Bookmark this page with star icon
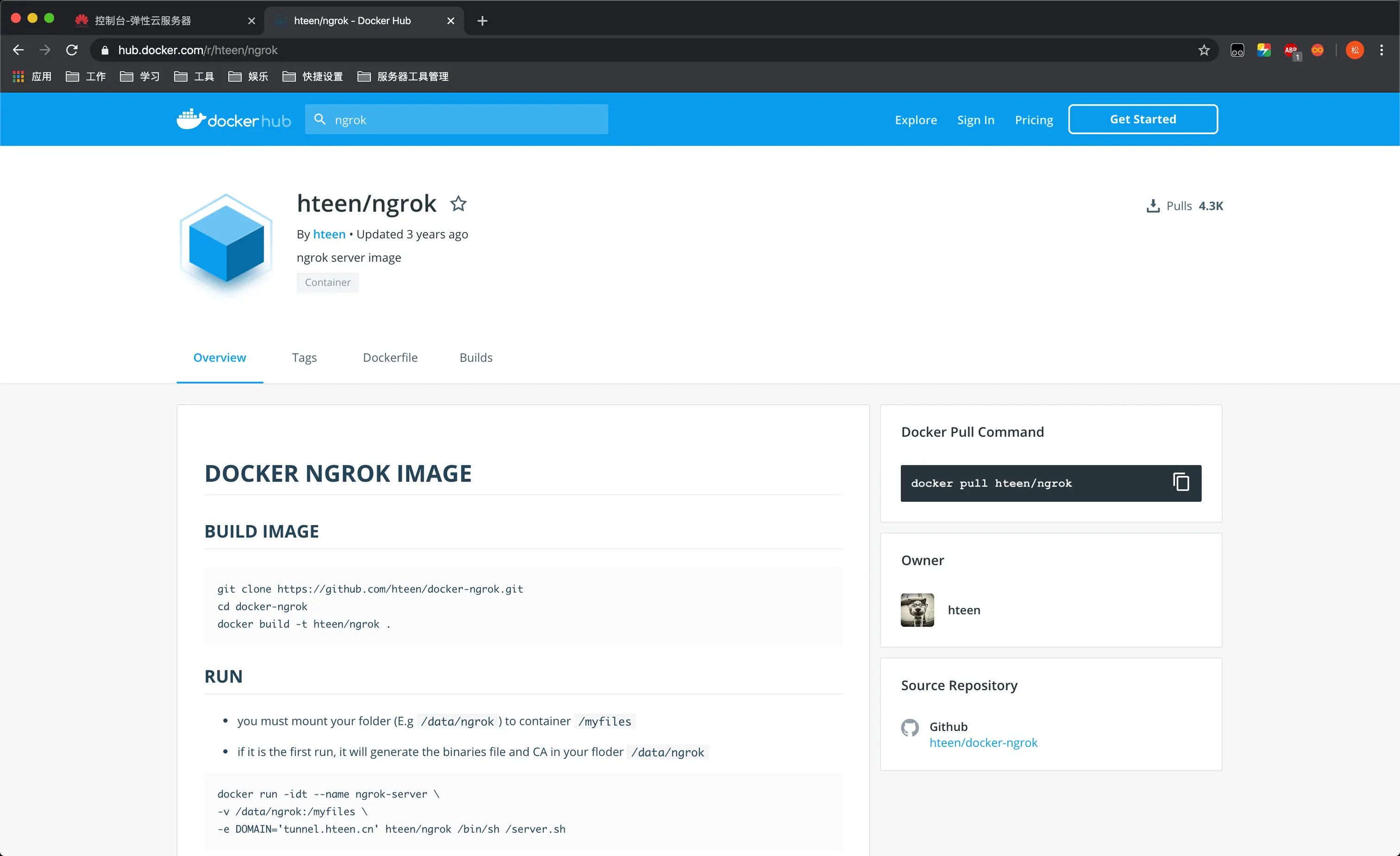This screenshot has height=856, width=1400. click(1203, 50)
